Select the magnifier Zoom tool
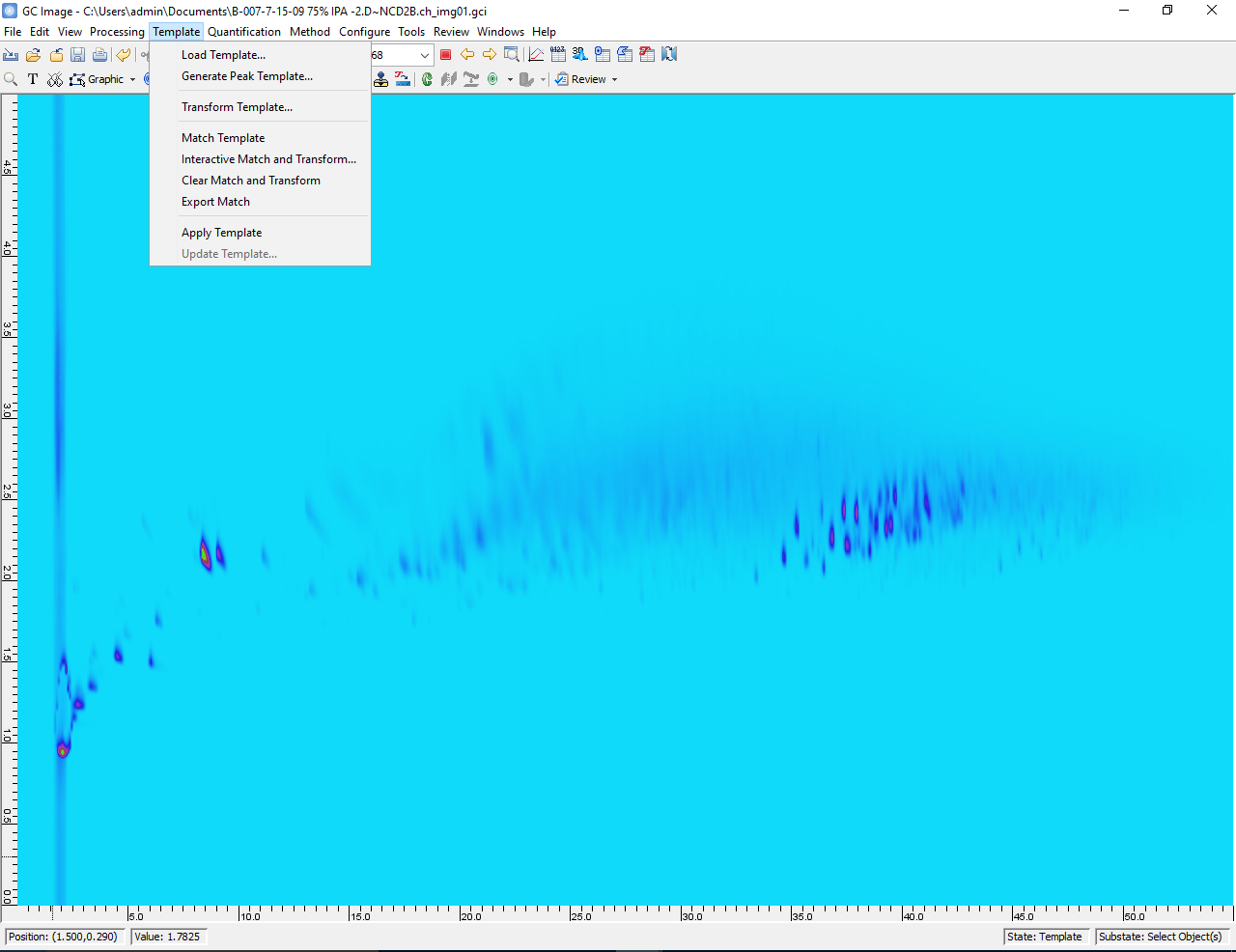This screenshot has width=1236, height=952. (x=12, y=79)
